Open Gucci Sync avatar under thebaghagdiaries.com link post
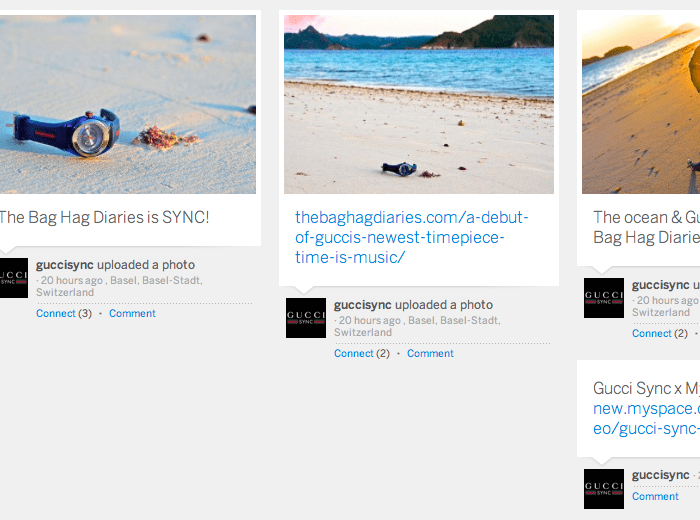 (306, 318)
